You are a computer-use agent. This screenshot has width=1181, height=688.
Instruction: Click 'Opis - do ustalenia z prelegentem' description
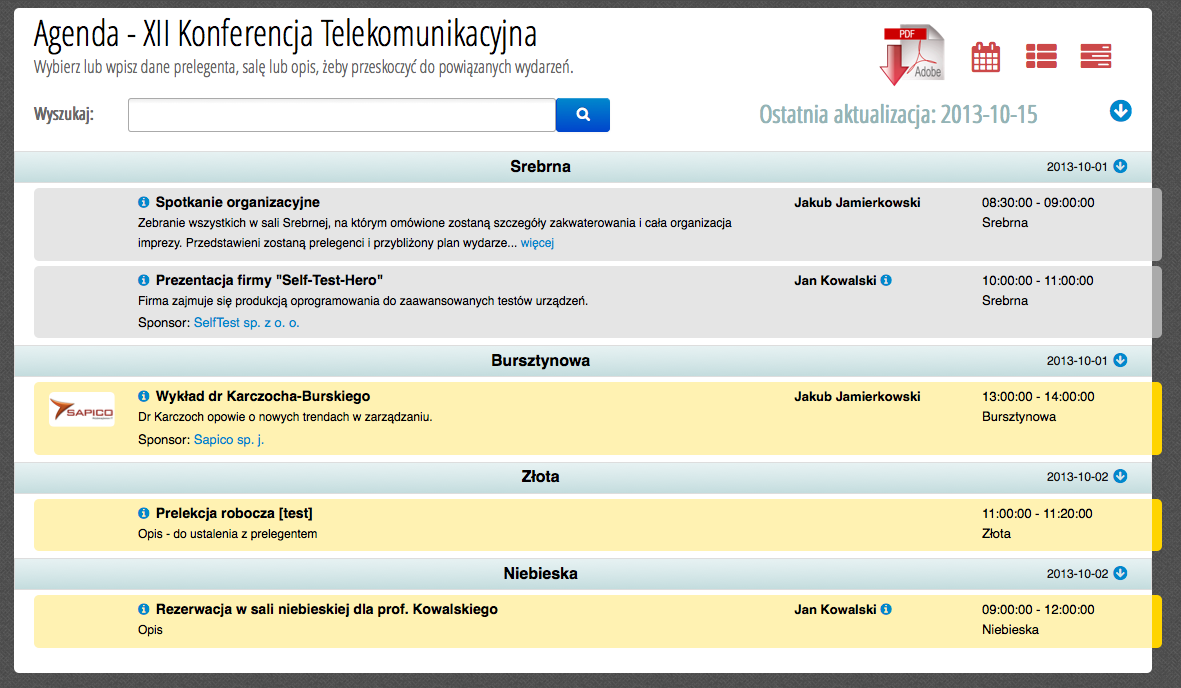227,534
